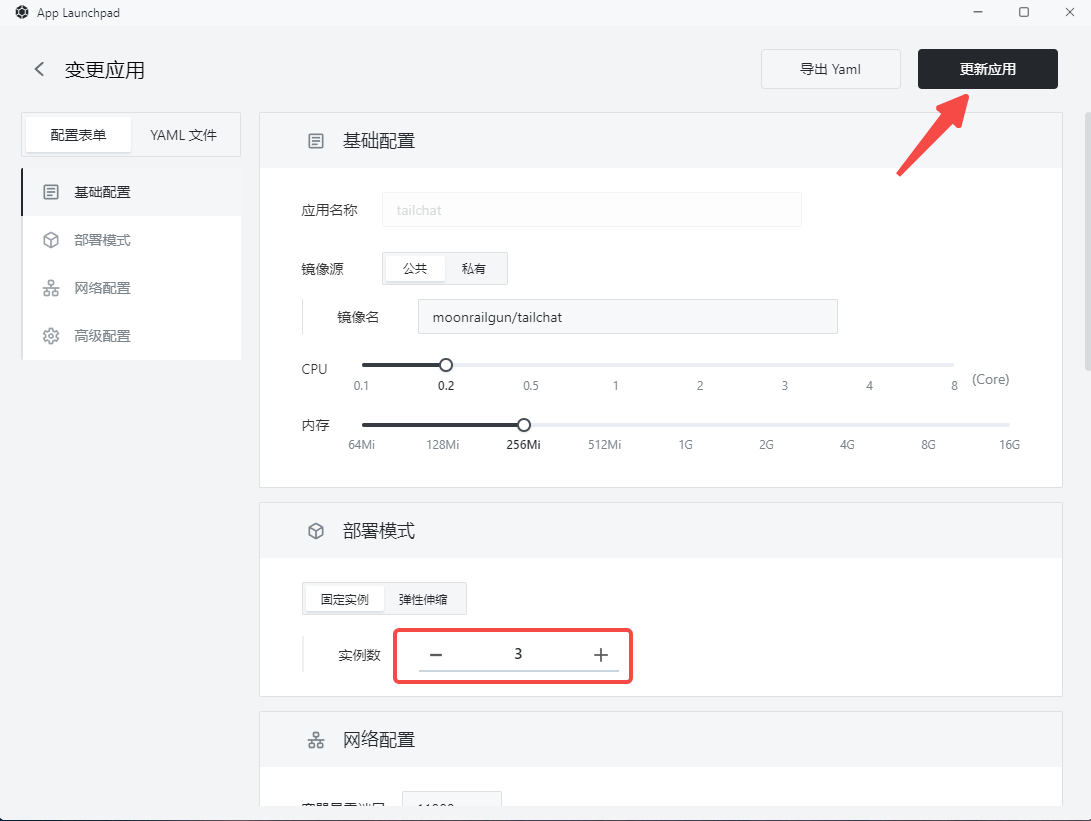Click the 应用名称 input field
This screenshot has width=1091, height=821.
pos(591,210)
